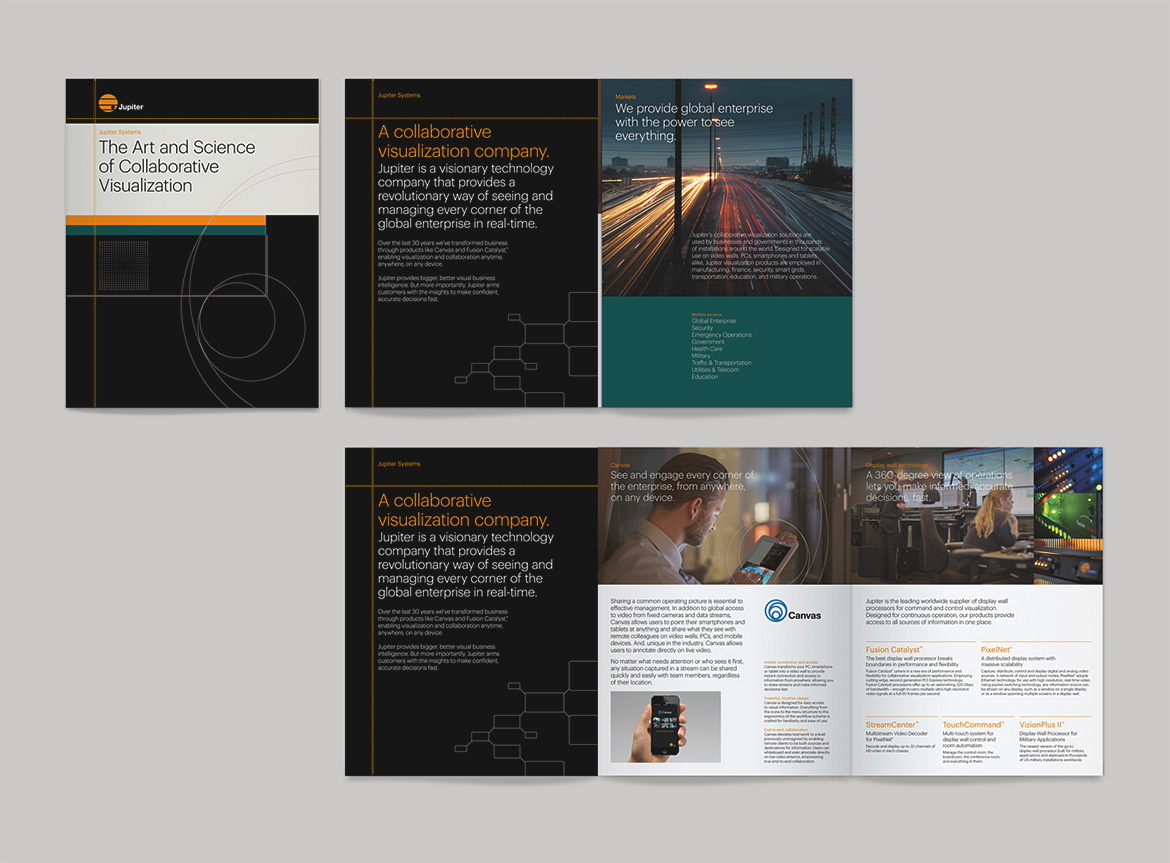Click "The best display wall processor breaks boundaries" tagline
The height and width of the screenshot is (863, 1170).
pyautogui.click(x=912, y=662)
